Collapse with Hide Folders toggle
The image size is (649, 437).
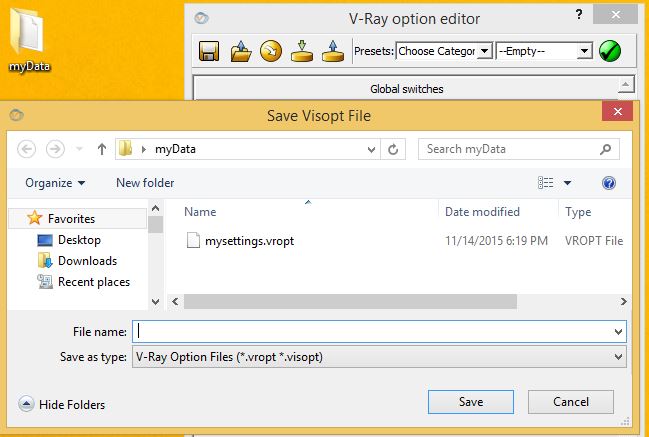tap(61, 404)
